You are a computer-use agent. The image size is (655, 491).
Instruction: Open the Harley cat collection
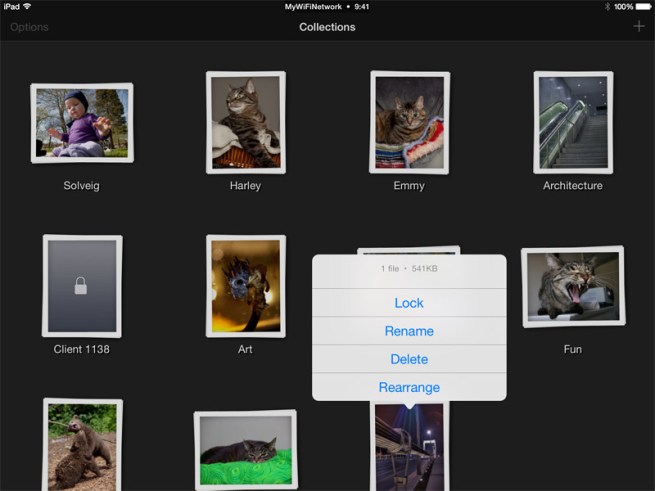245,122
